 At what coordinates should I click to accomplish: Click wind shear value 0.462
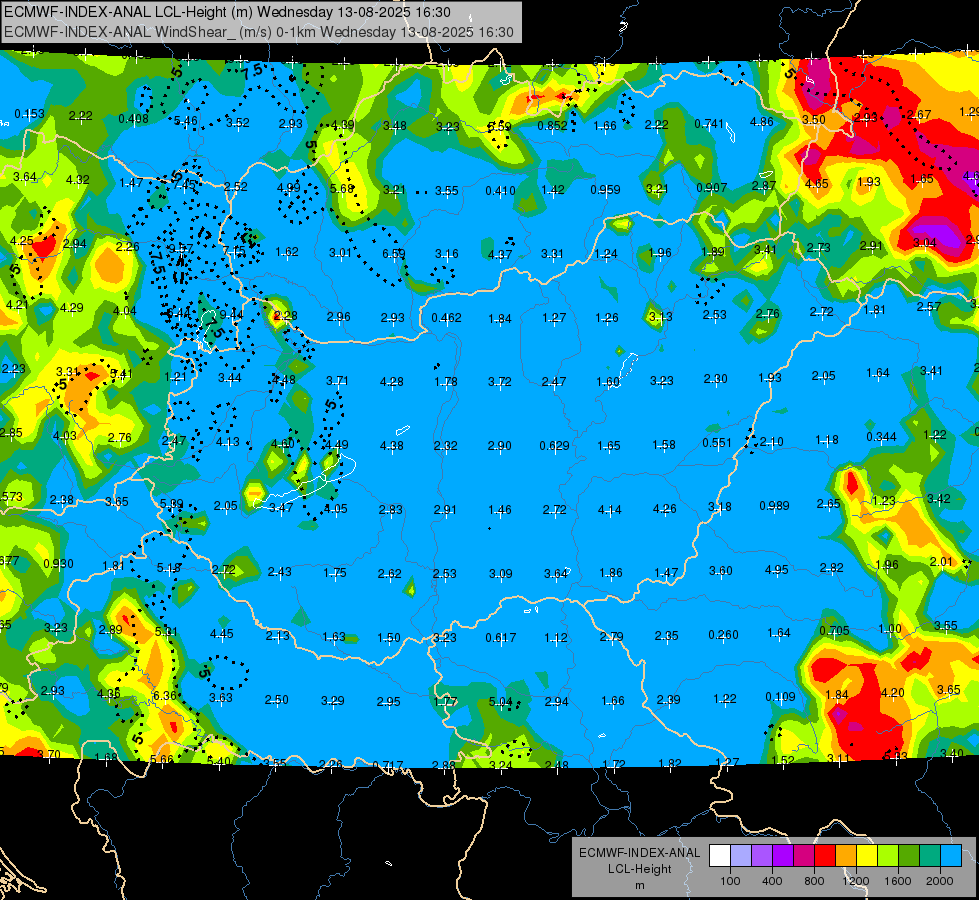446,318
